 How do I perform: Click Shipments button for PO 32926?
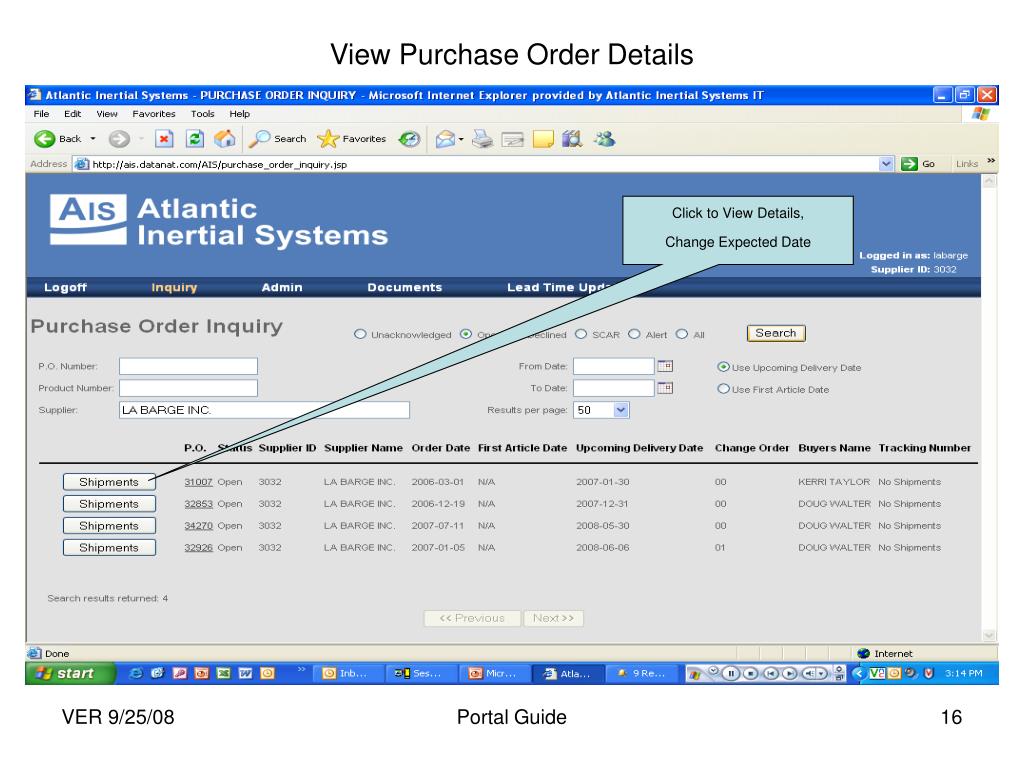pos(109,547)
